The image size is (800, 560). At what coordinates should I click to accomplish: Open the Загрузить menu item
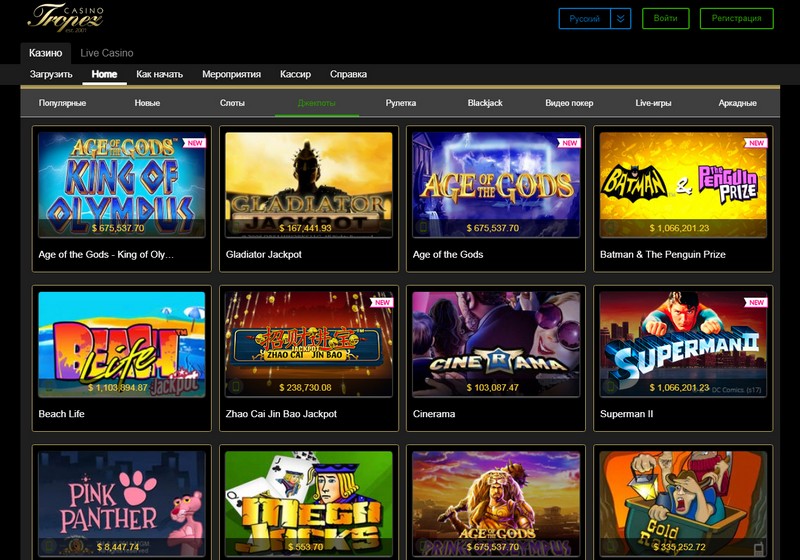tap(51, 74)
